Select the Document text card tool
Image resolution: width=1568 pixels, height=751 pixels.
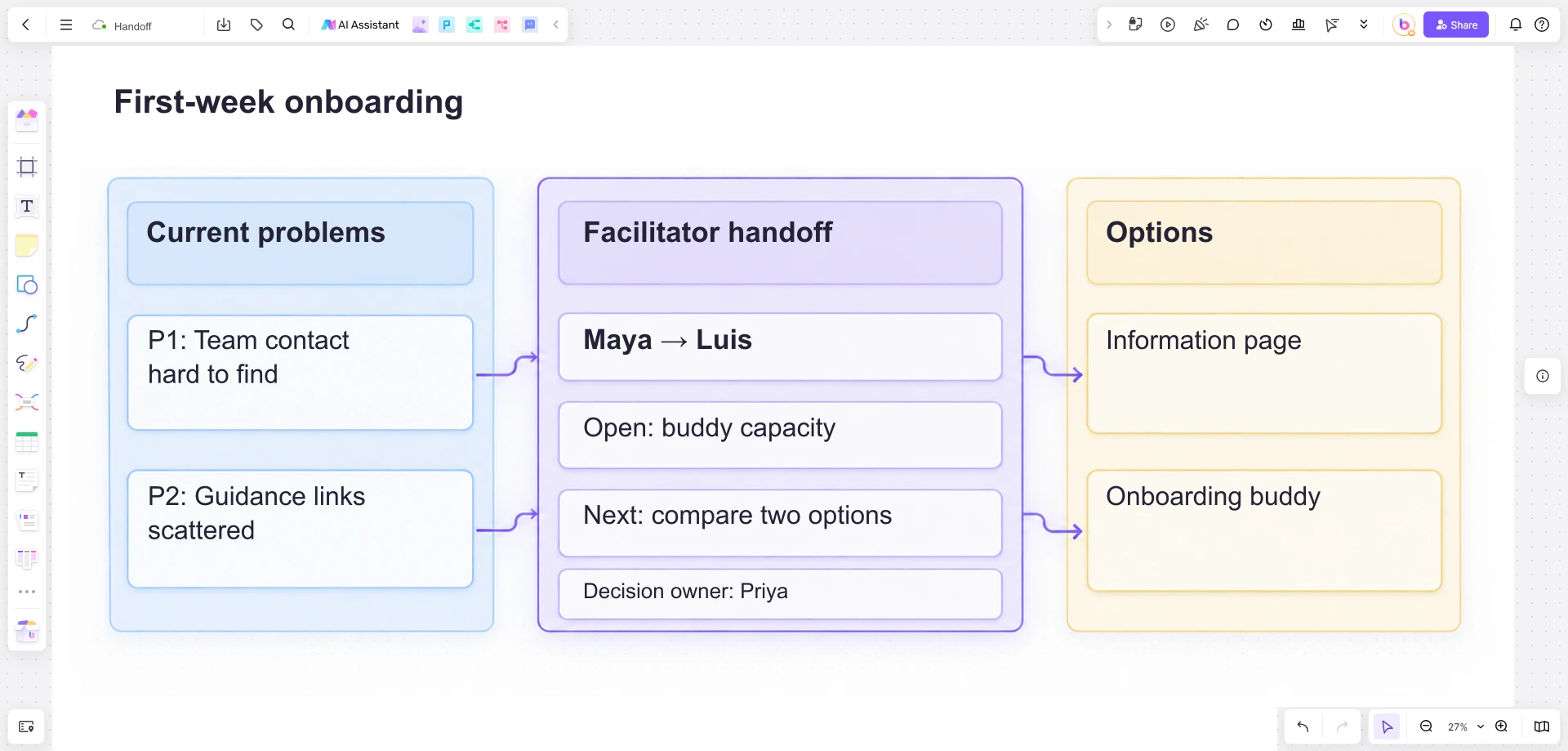[x=27, y=481]
